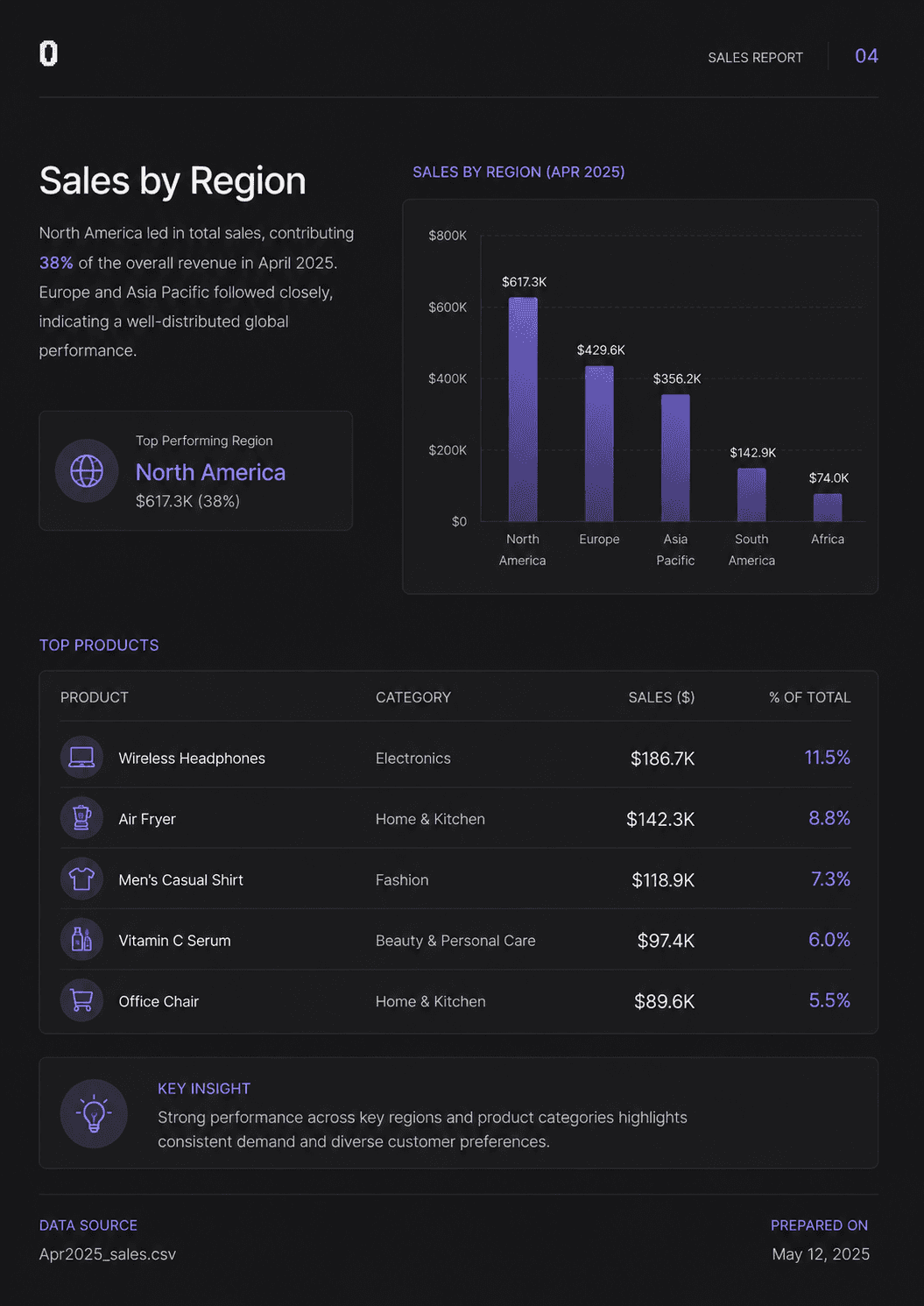Click the blender icon next to Air Fryer

81,817
